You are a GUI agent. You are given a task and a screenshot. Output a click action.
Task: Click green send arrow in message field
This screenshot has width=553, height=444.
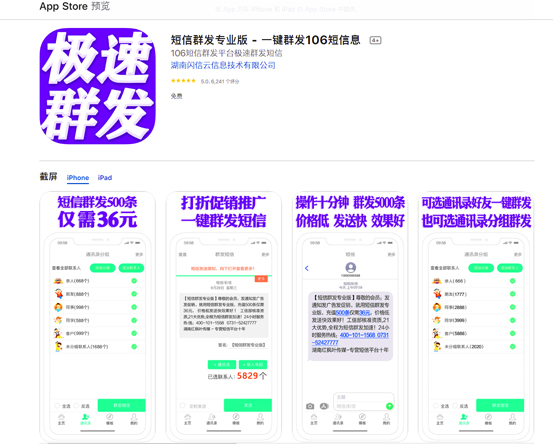tap(389, 406)
